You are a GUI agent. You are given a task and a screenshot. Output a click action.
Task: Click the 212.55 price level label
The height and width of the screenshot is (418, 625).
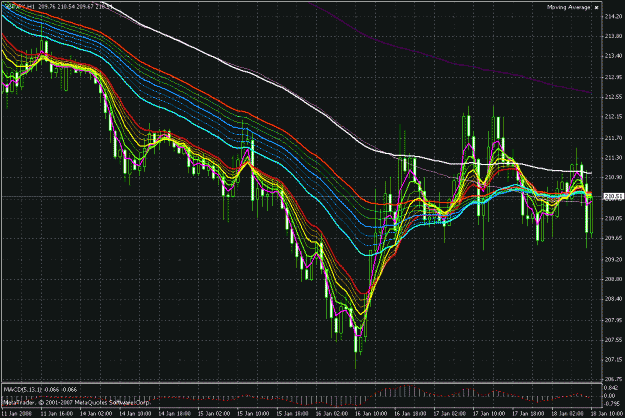pyautogui.click(x=614, y=96)
